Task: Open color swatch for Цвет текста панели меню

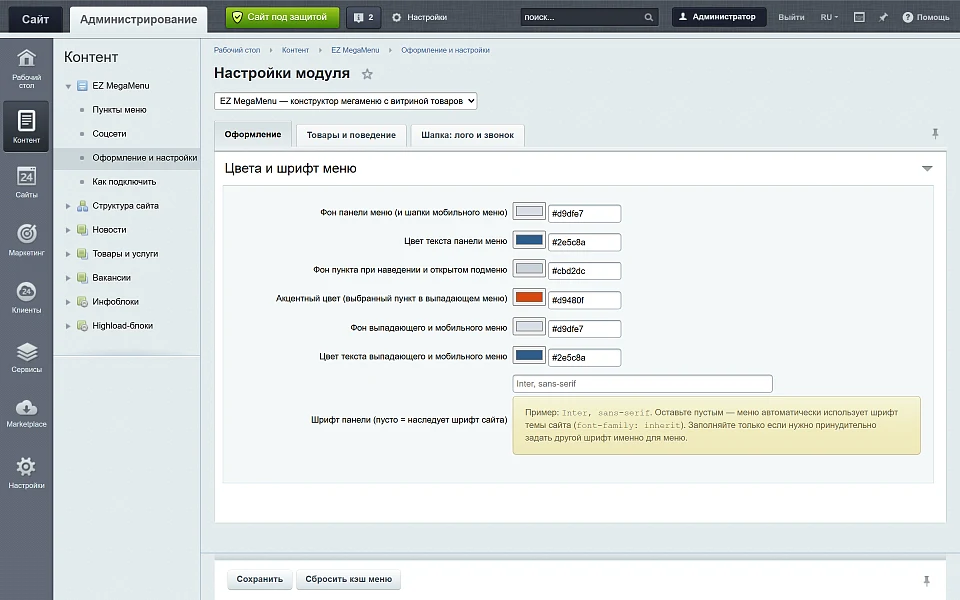Action: 529,241
